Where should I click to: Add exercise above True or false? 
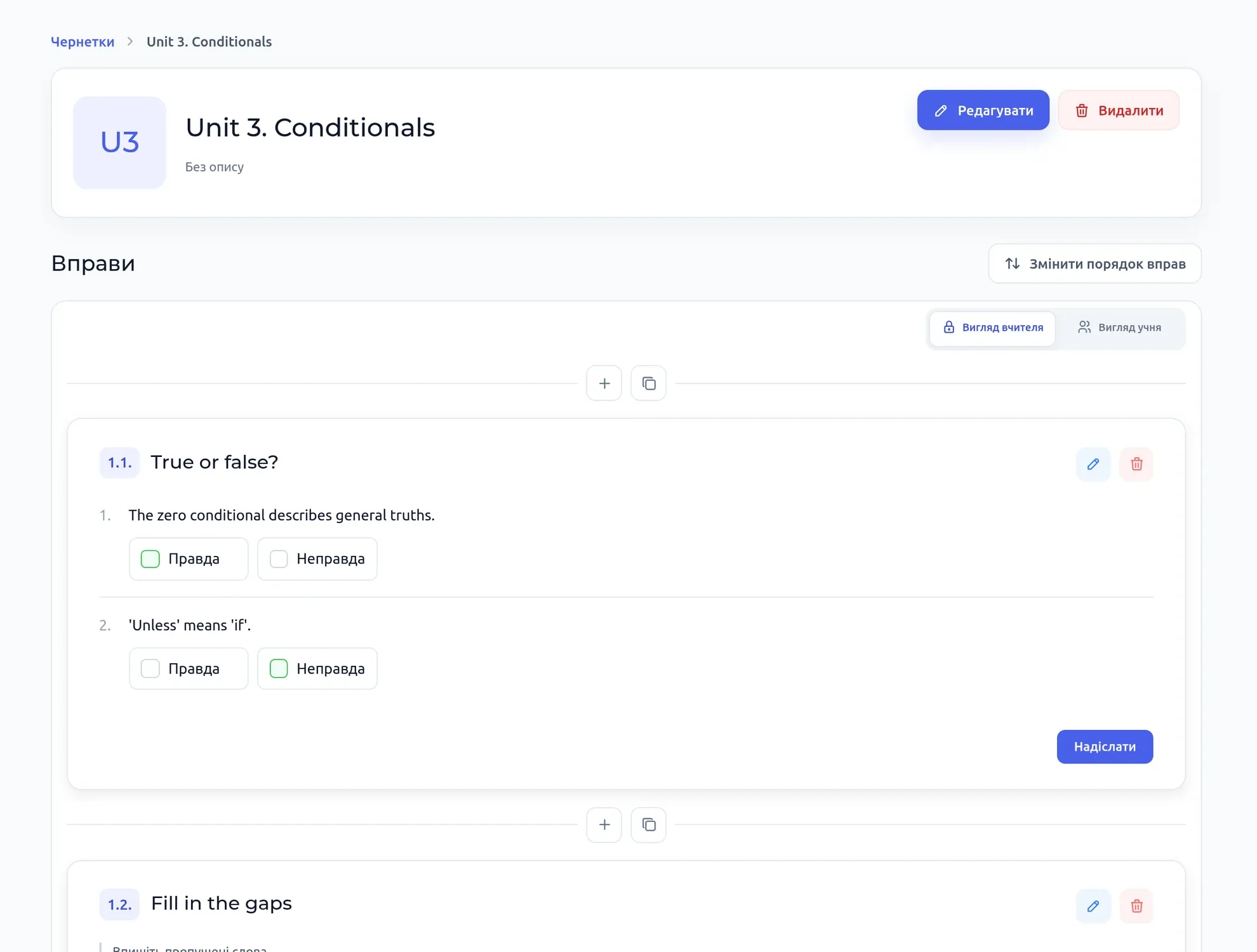(x=604, y=383)
